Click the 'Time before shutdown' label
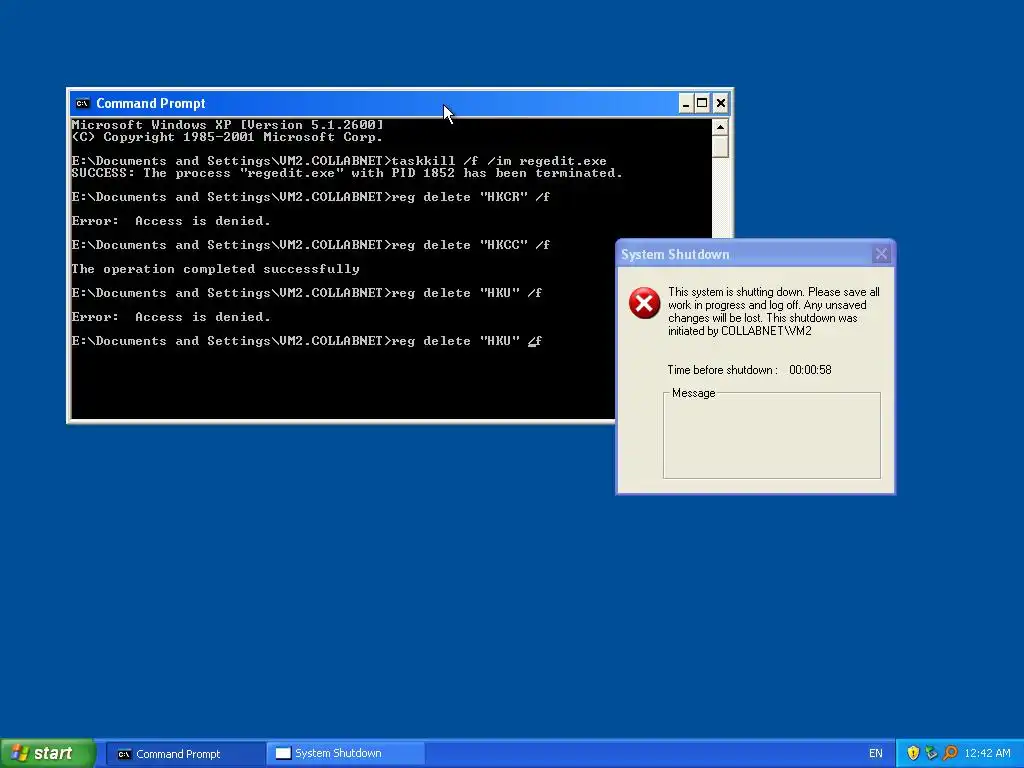 click(x=722, y=370)
